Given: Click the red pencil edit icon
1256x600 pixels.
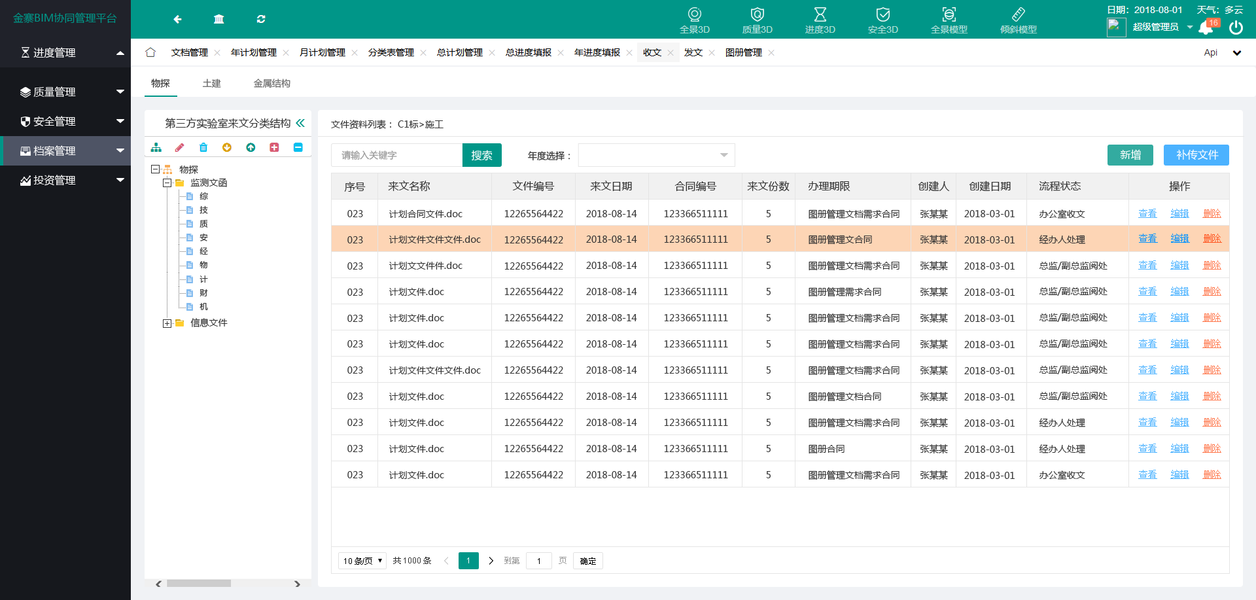Looking at the screenshot, I should point(180,147).
